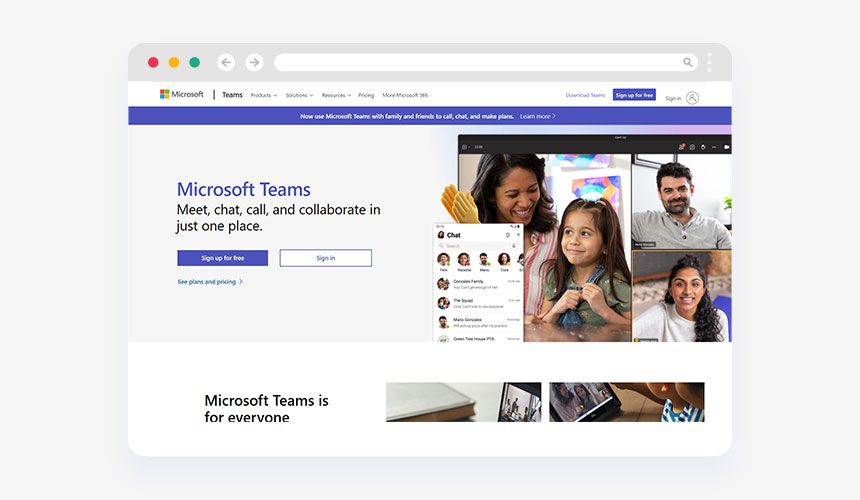This screenshot has height=500, width=860.
Task: Click the browser back arrow button
Action: tap(226, 62)
